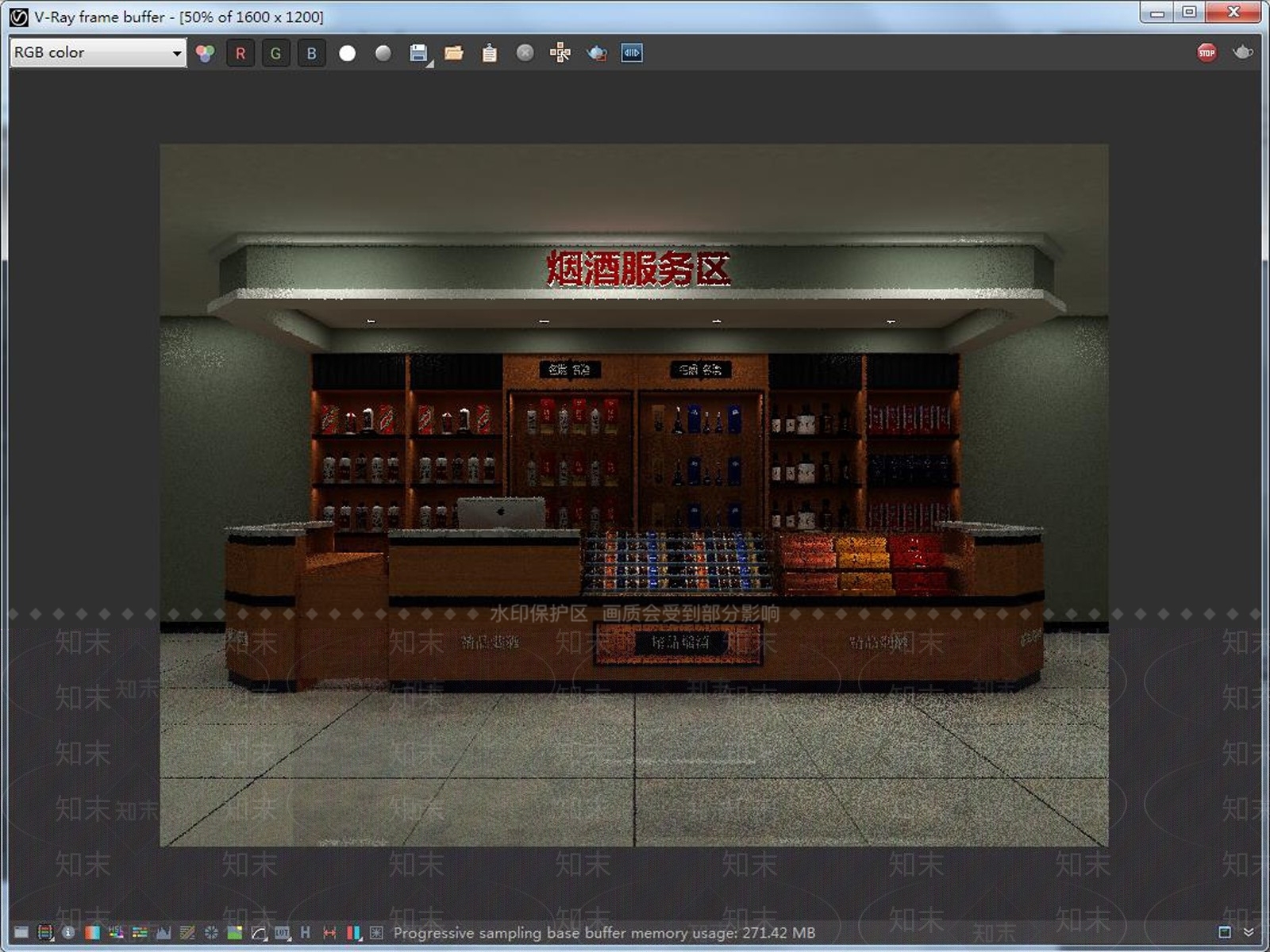Open the A/B compare history icon
Screen dimensions: 1270x952
pos(632,53)
